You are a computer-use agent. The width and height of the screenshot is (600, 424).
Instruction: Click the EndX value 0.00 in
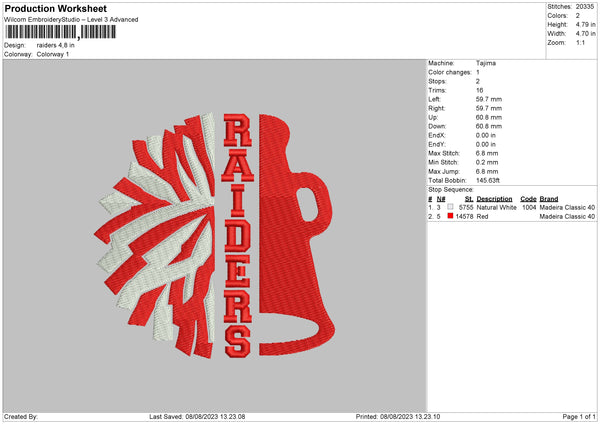[486, 135]
